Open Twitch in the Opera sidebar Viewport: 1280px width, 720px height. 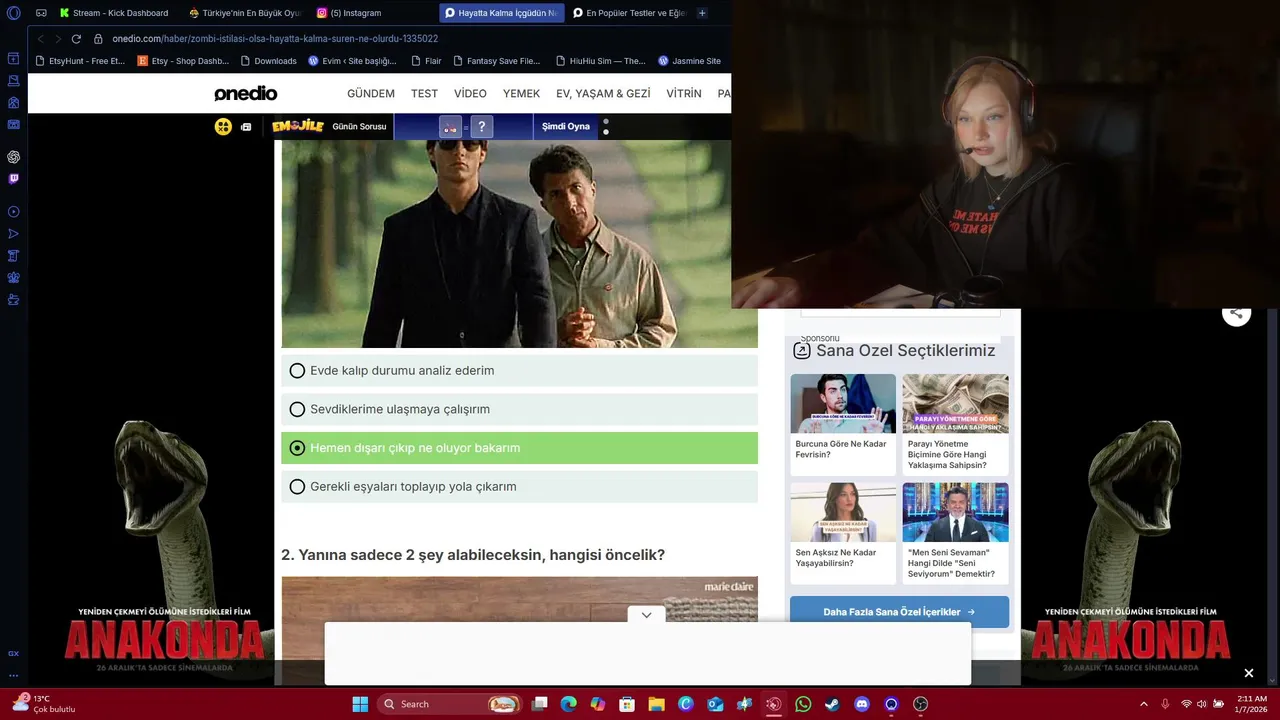(13, 179)
